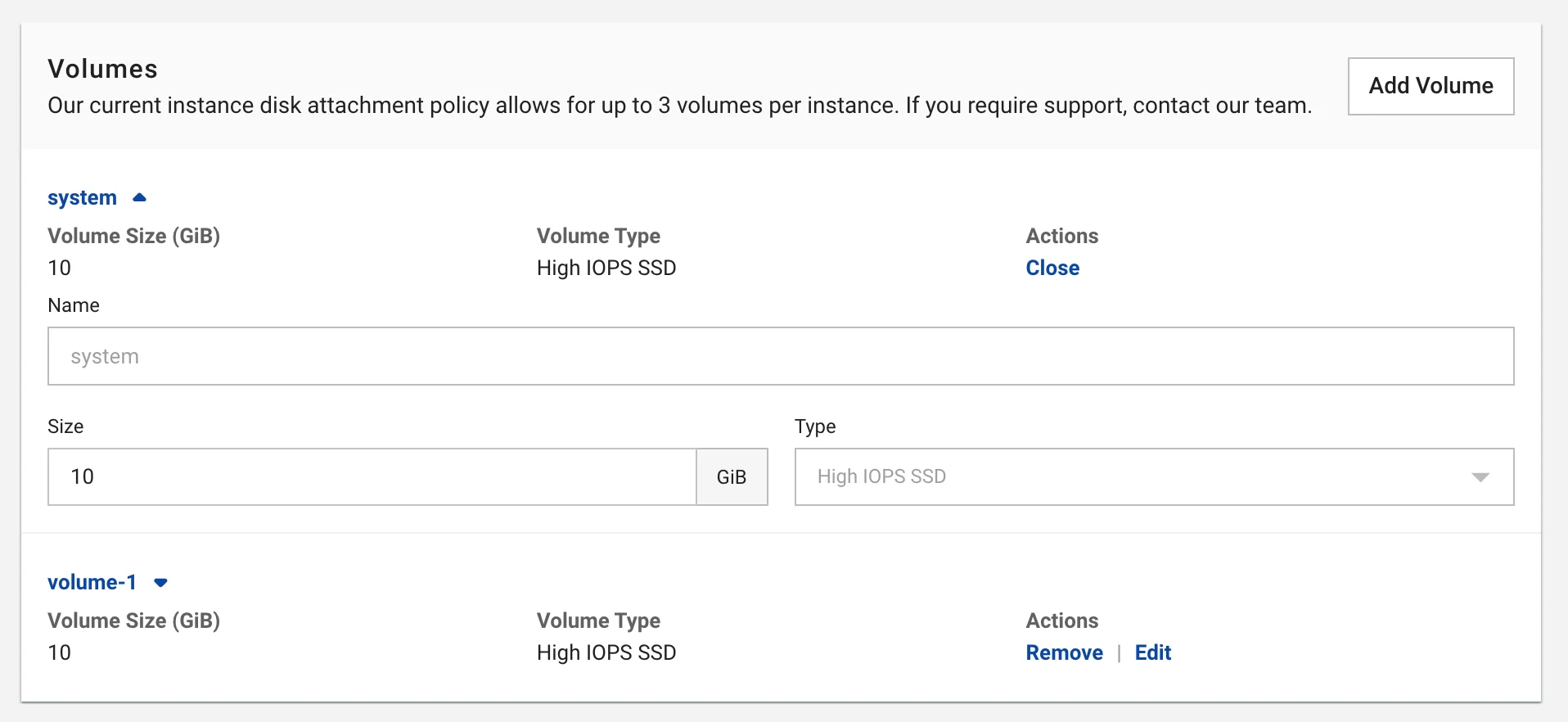Click the Add Volume button
Screen dimensions: 1568x722
pos(1431,86)
